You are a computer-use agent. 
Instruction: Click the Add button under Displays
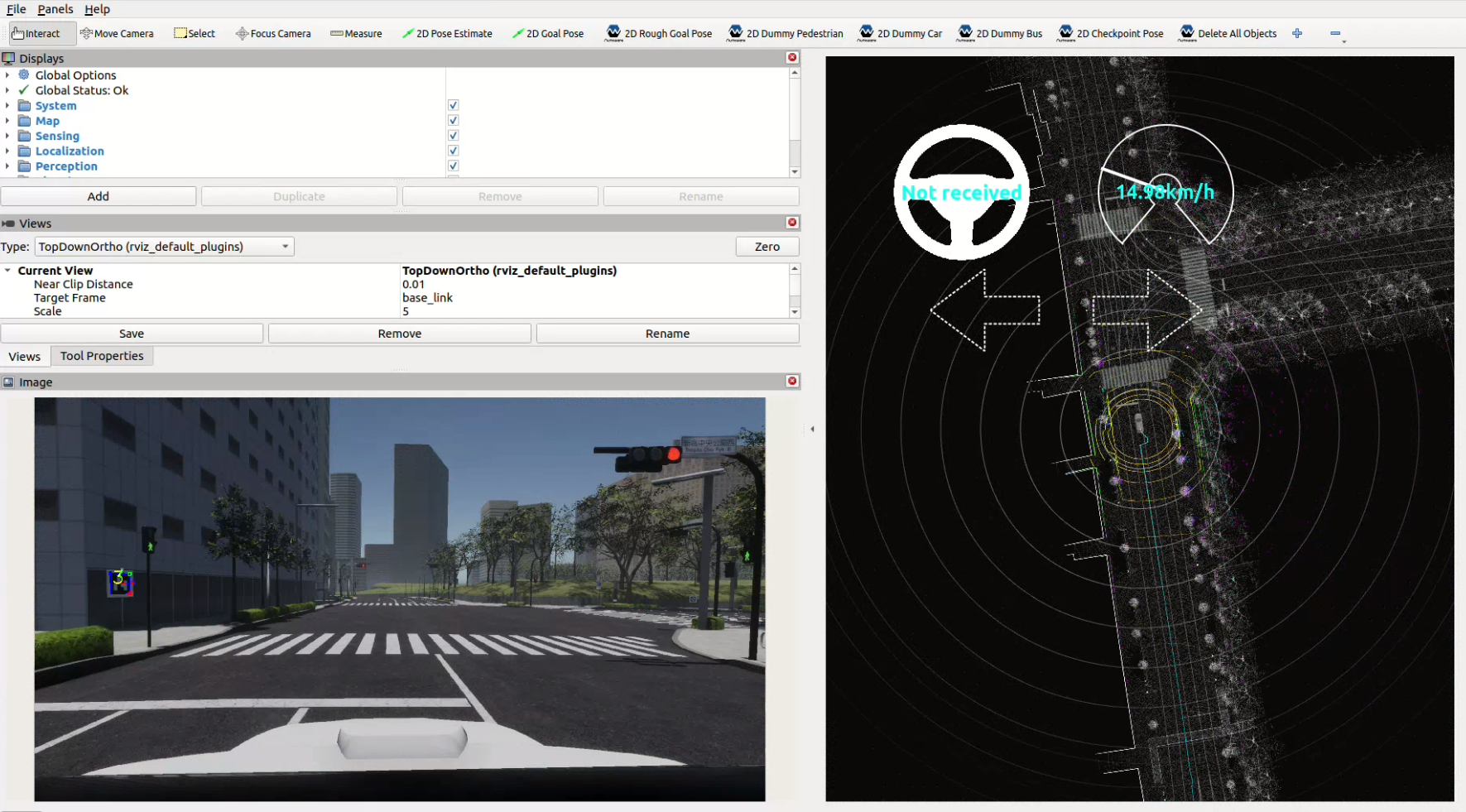coord(99,196)
